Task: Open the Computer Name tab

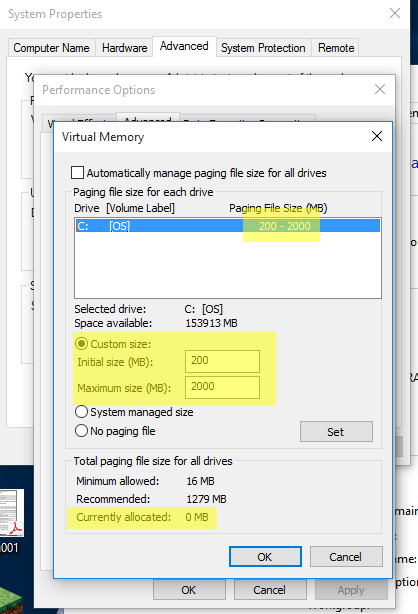Action: coord(51,48)
